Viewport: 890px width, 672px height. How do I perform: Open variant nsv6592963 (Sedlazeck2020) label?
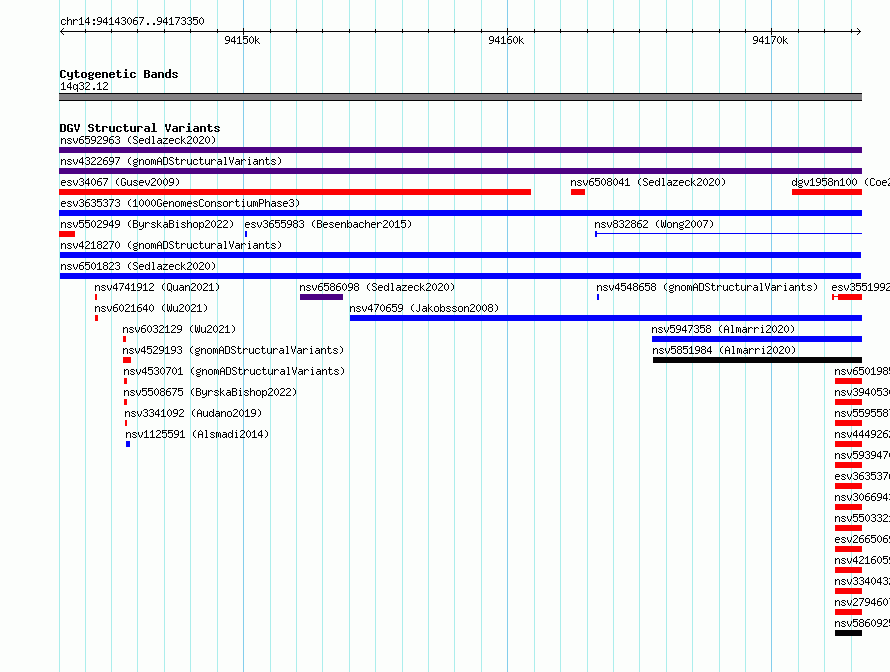pyautogui.click(x=138, y=140)
